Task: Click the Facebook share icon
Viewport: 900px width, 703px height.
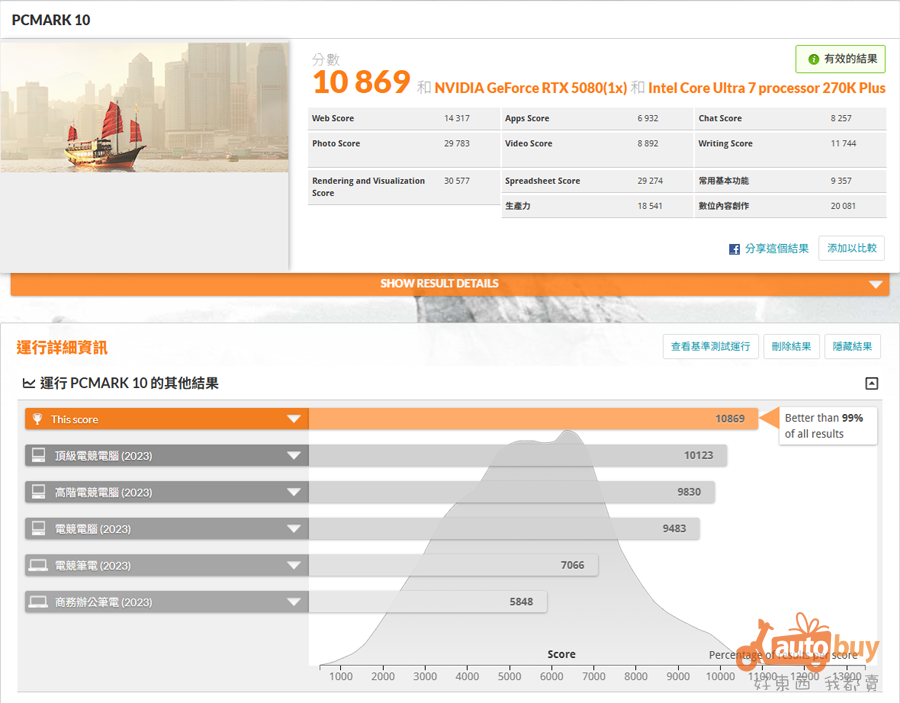Action: [734, 249]
